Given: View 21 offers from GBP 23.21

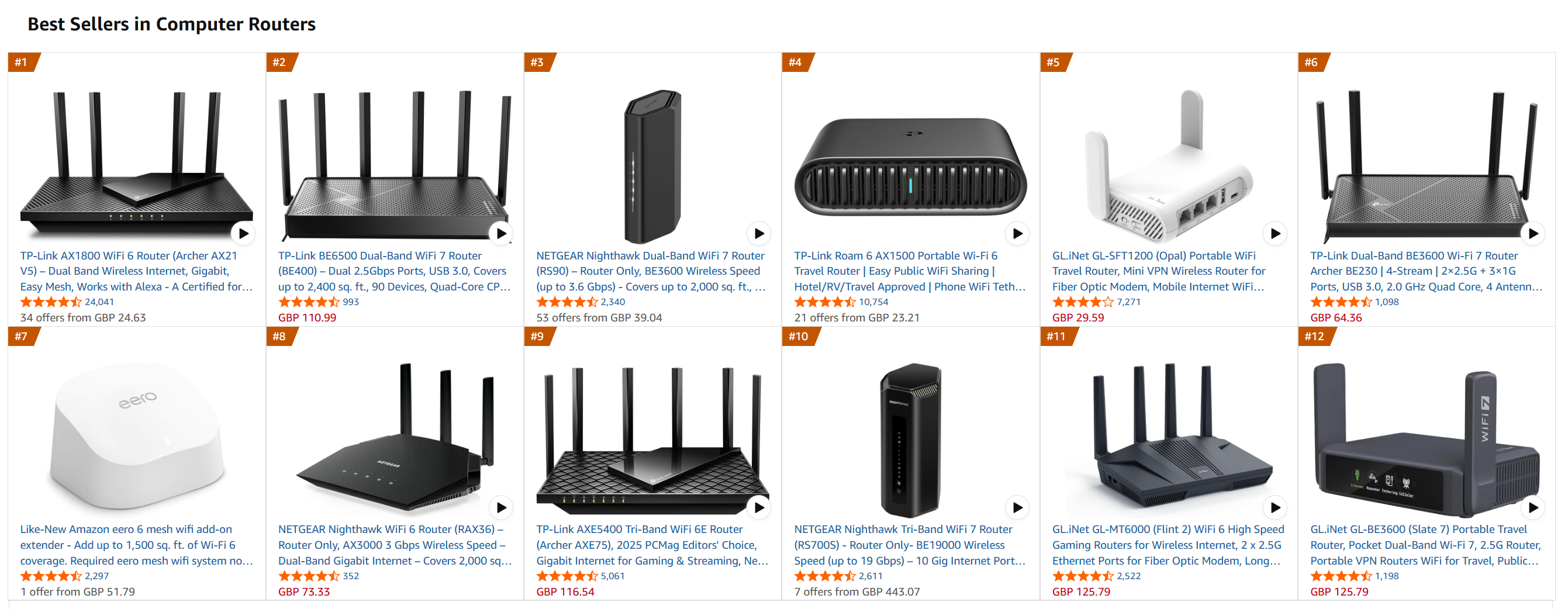Looking at the screenshot, I should (856, 317).
